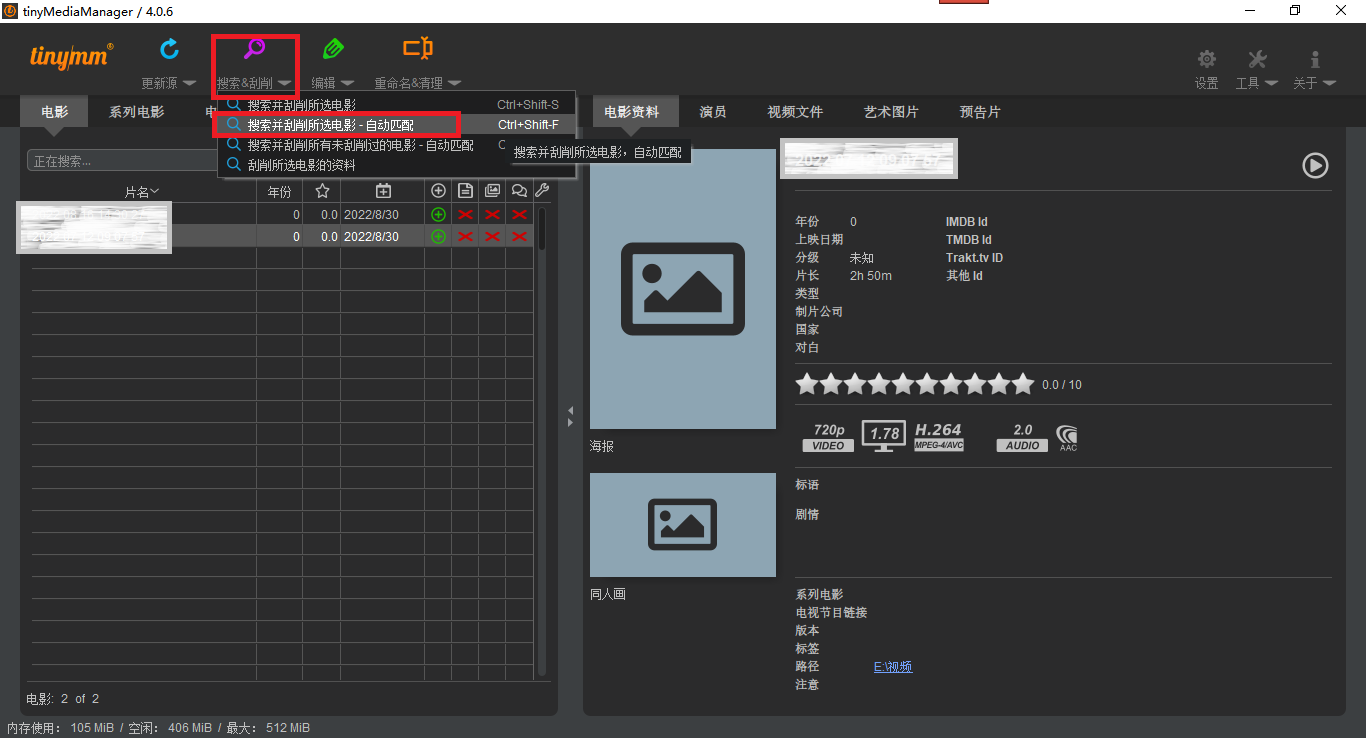Click the orange 重命名&清理 icon
This screenshot has height=738, width=1366.
pos(418,48)
